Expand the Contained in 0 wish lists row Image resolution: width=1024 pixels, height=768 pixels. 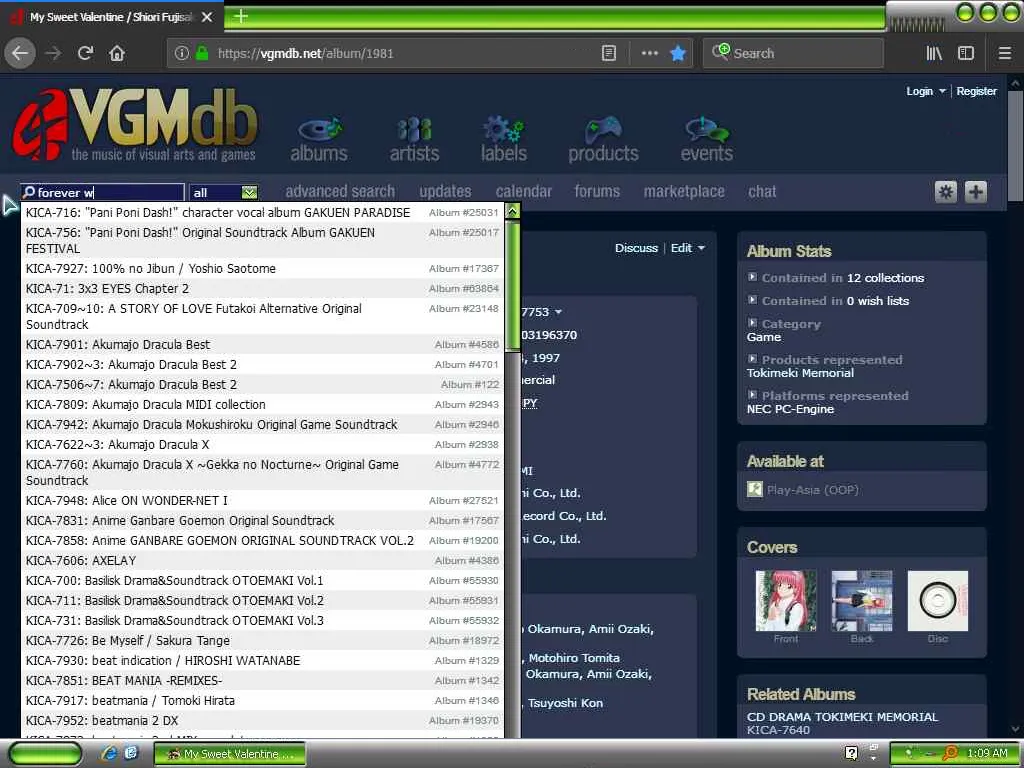click(x=752, y=300)
